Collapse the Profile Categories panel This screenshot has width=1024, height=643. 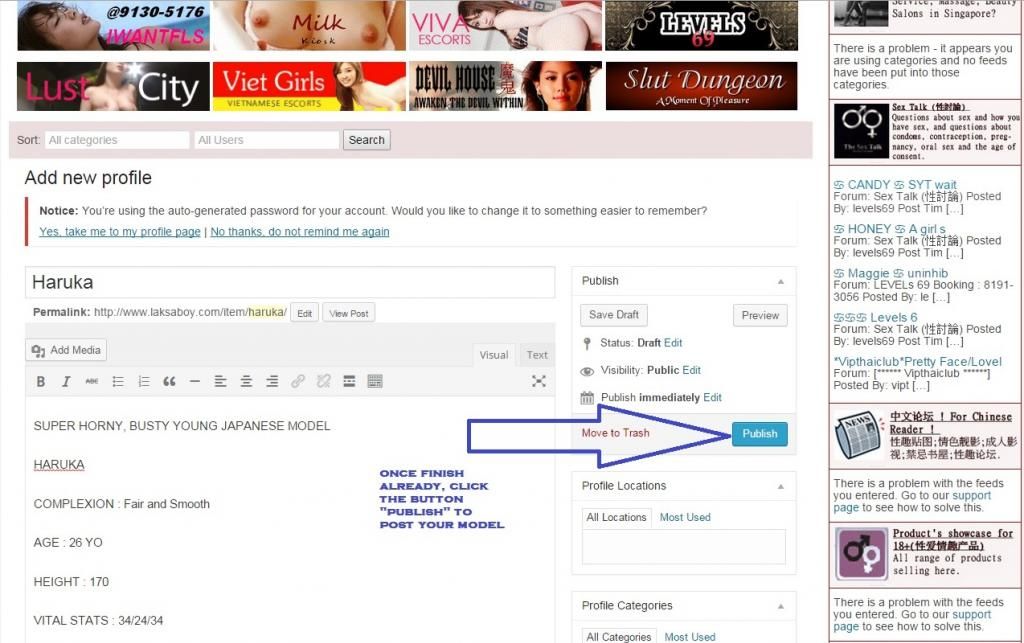[780, 606]
